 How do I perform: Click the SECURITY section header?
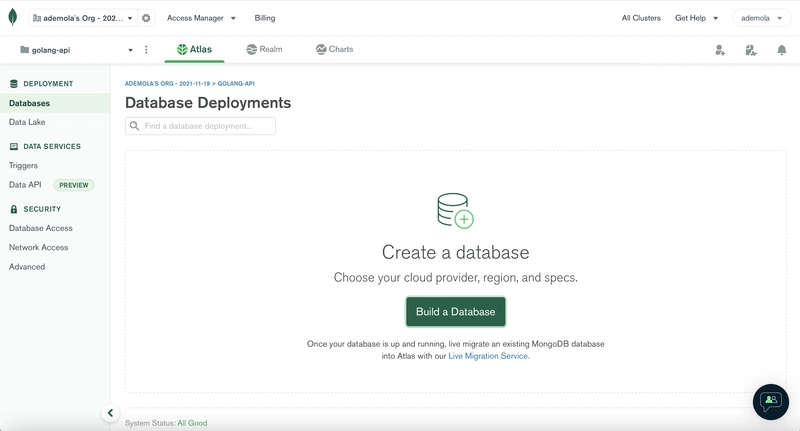[x=35, y=209]
